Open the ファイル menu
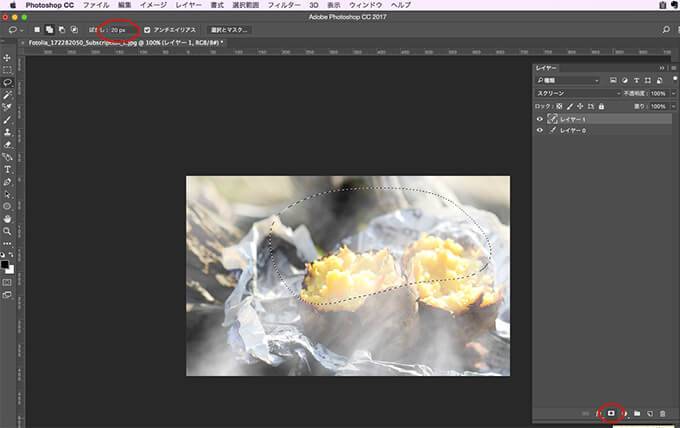This screenshot has width=680, height=428. [x=96, y=5]
